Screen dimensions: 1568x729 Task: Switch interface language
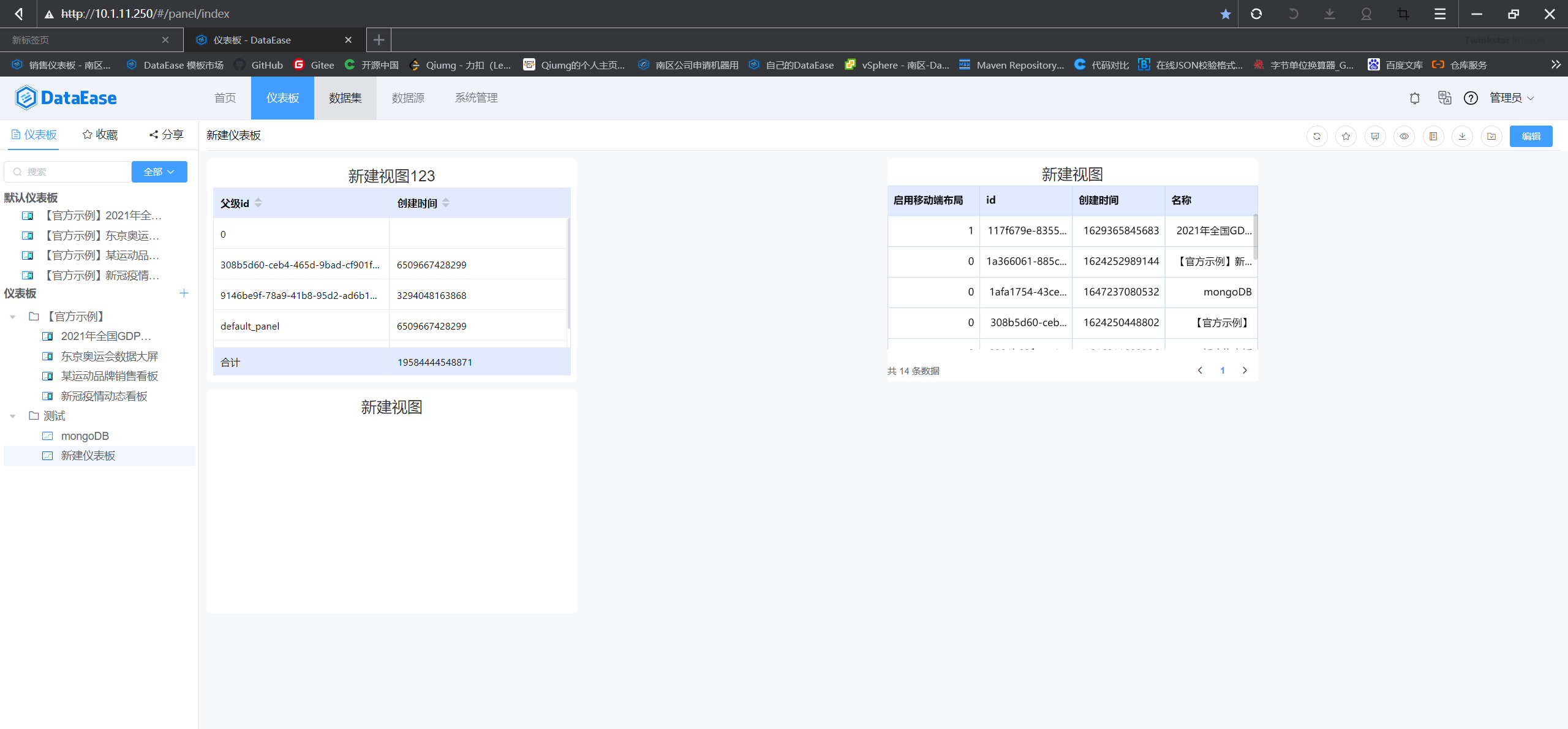pos(1444,98)
